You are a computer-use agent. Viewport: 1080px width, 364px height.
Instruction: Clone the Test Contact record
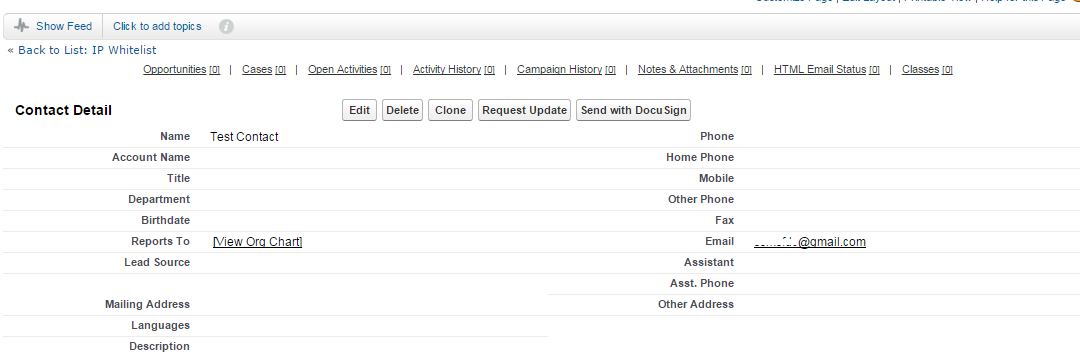(450, 110)
